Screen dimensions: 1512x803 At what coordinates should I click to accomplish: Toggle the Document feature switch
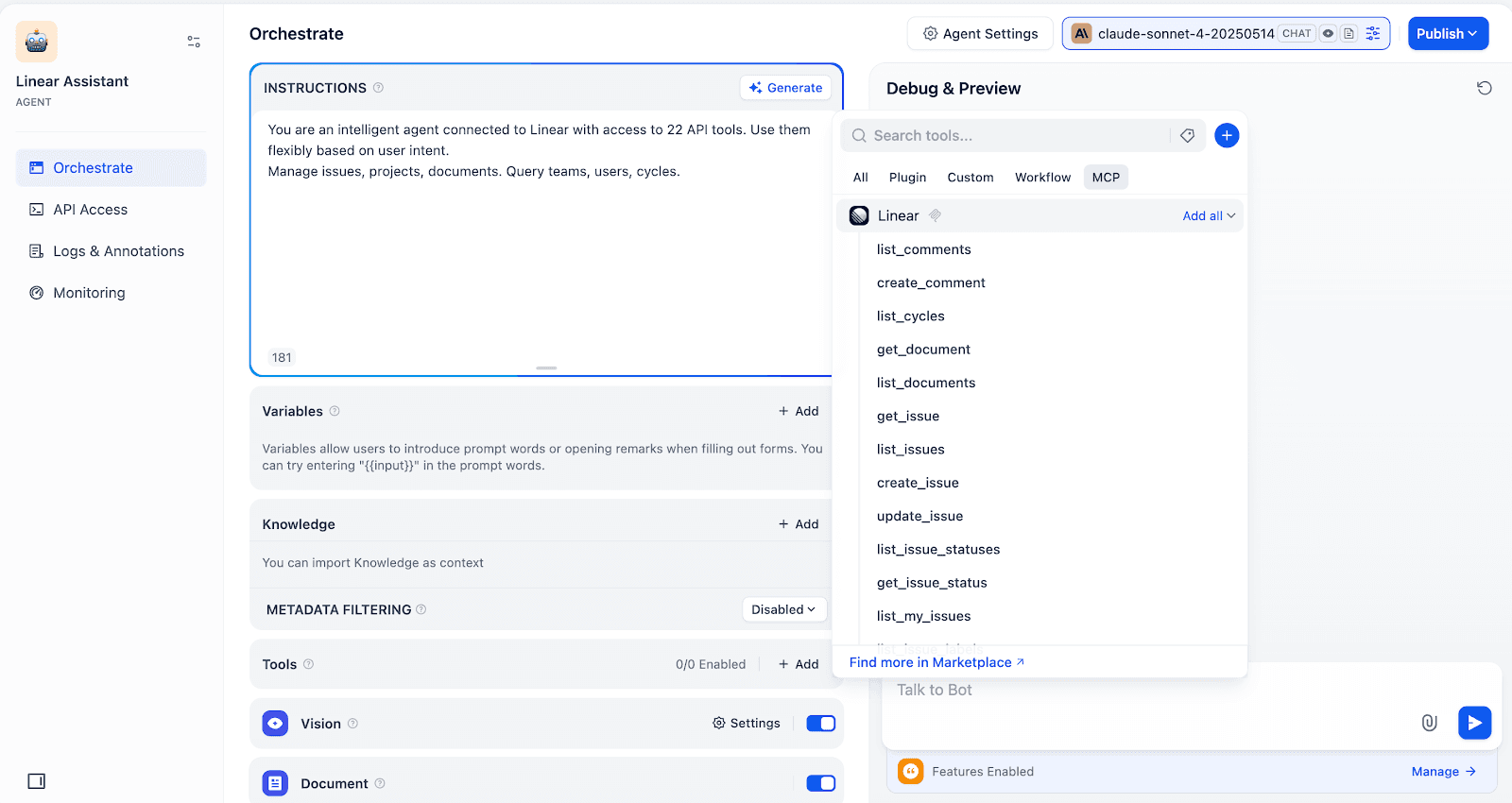(x=820, y=783)
